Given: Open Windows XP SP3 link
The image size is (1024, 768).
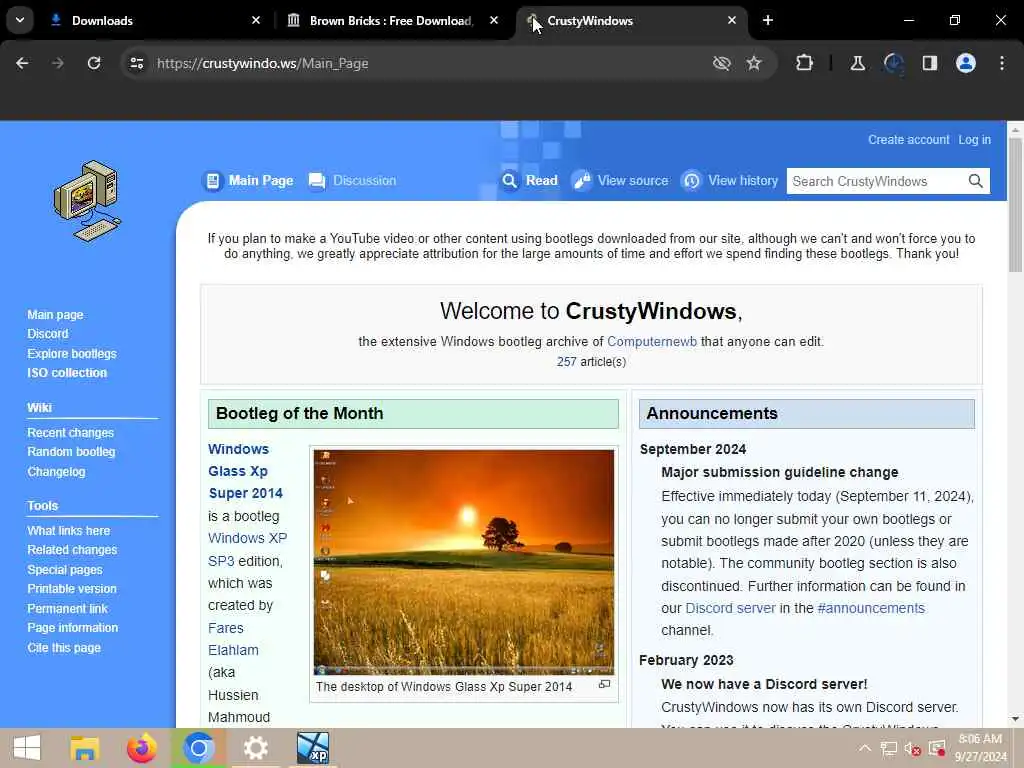Looking at the screenshot, I should point(248,549).
